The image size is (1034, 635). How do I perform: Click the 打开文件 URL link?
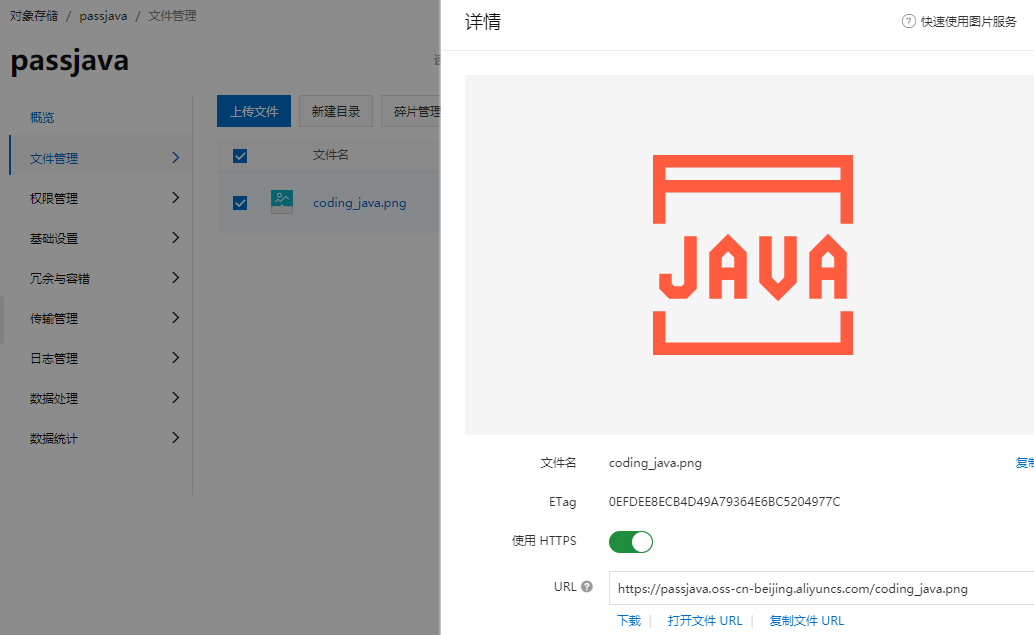tap(705, 620)
